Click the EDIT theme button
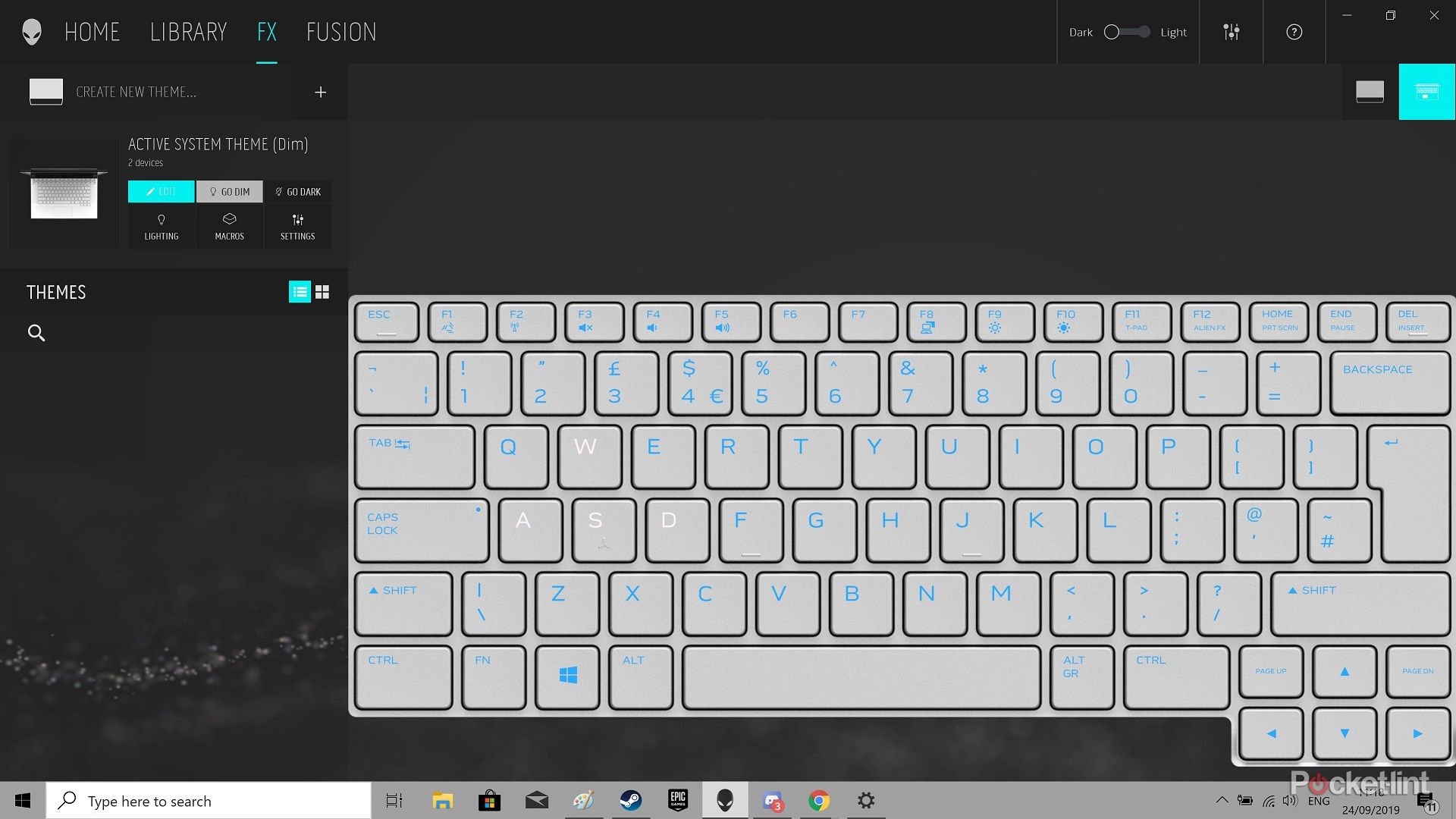The image size is (1456, 819). pos(162,192)
